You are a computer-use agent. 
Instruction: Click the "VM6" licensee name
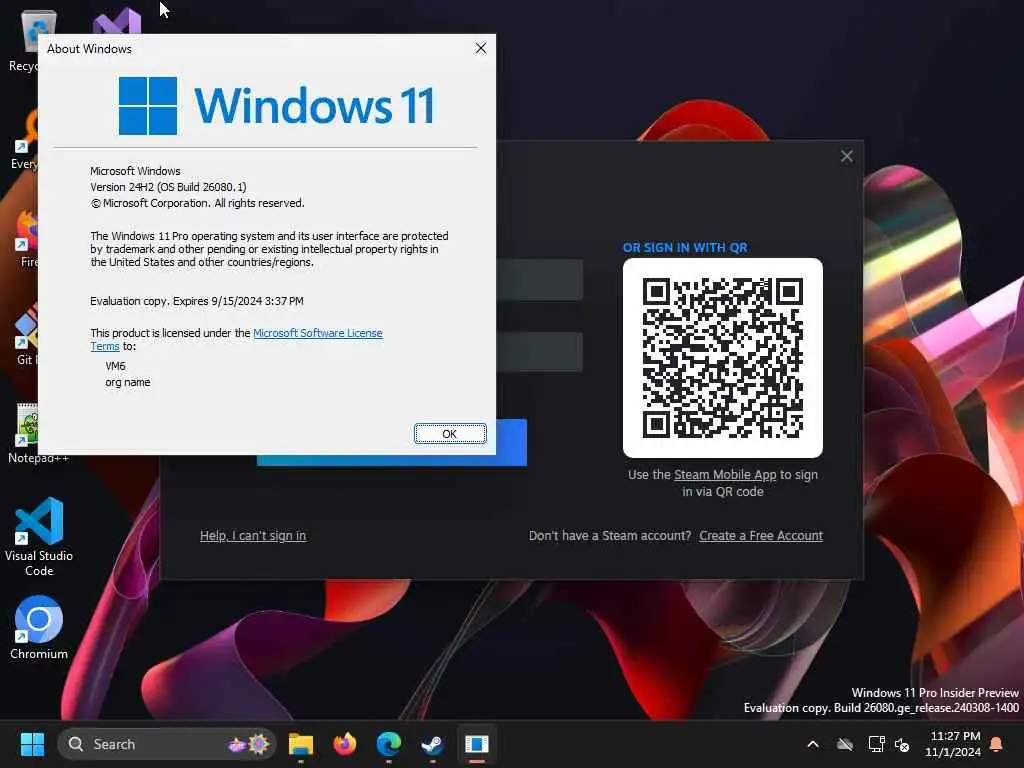115,366
